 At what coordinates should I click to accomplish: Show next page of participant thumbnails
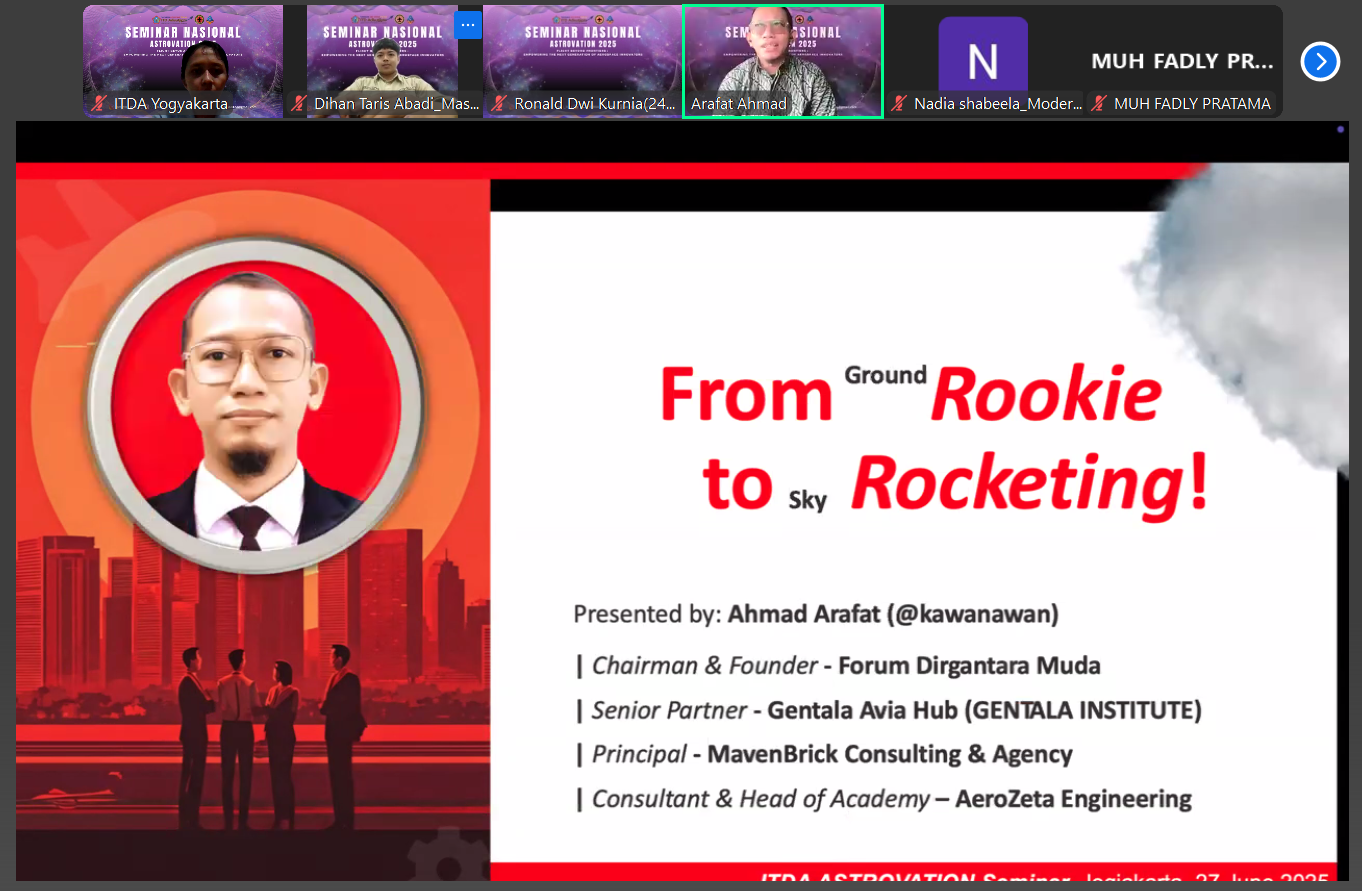click(1320, 62)
